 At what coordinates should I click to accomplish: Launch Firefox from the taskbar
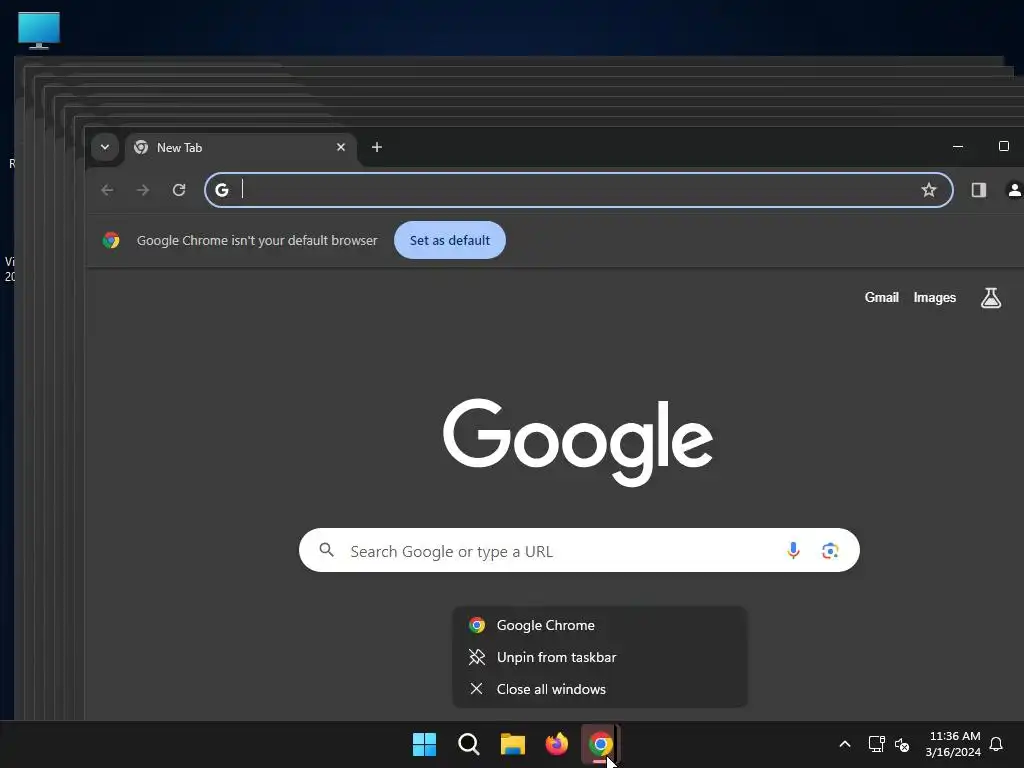[556, 744]
